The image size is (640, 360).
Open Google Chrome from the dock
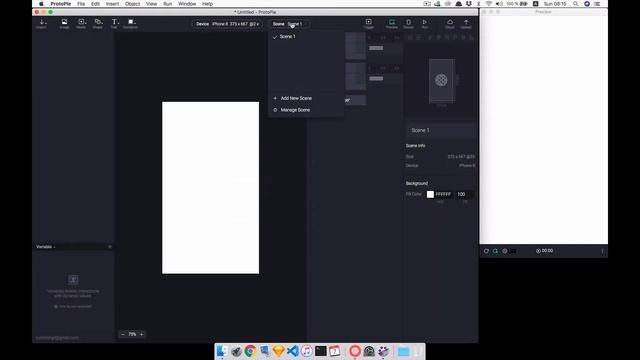[250, 351]
